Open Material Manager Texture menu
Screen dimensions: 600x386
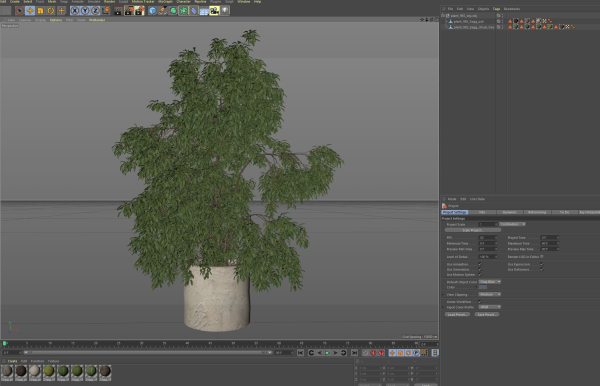coord(53,361)
